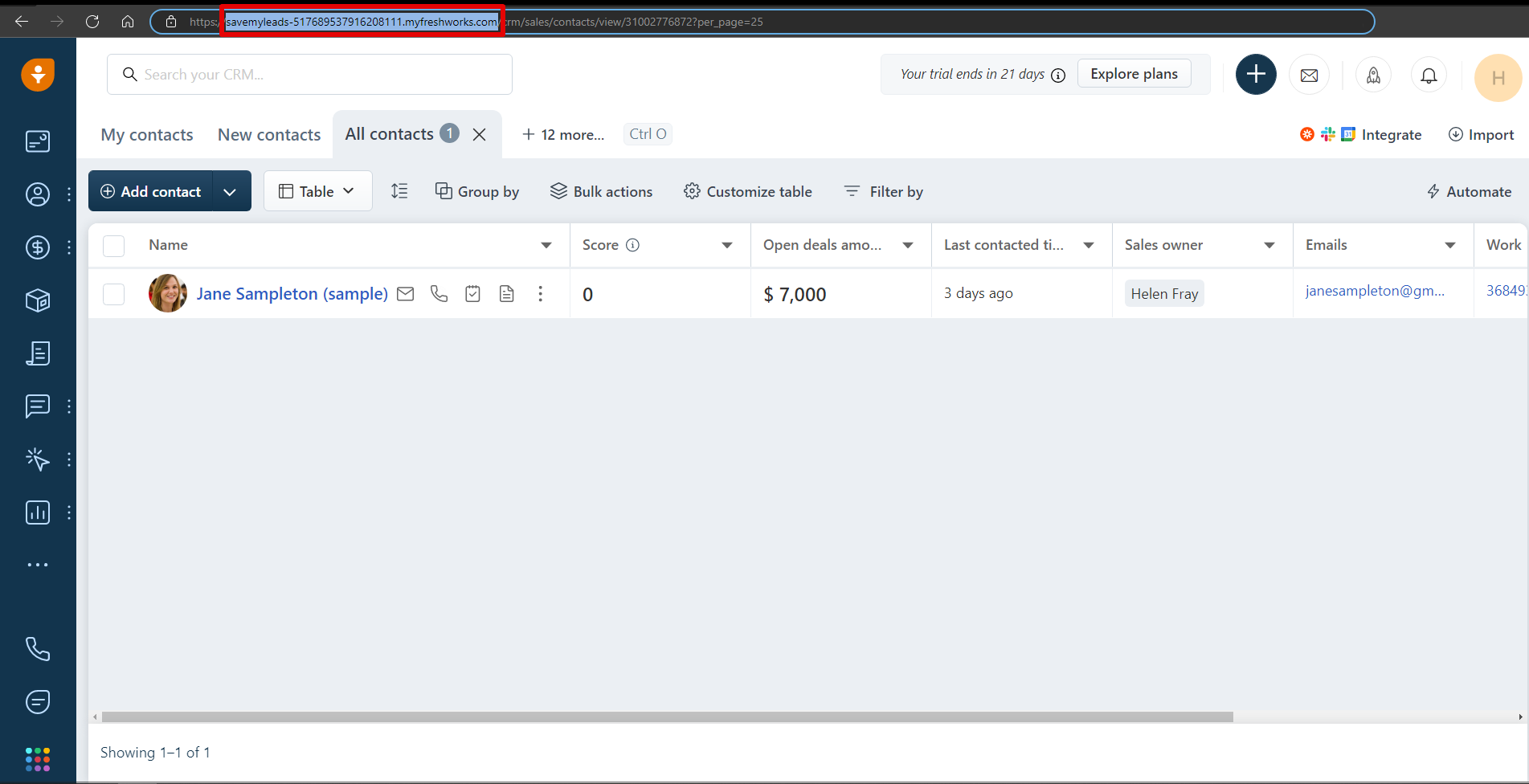Go back in browser
1529x784 pixels.
coord(22,22)
